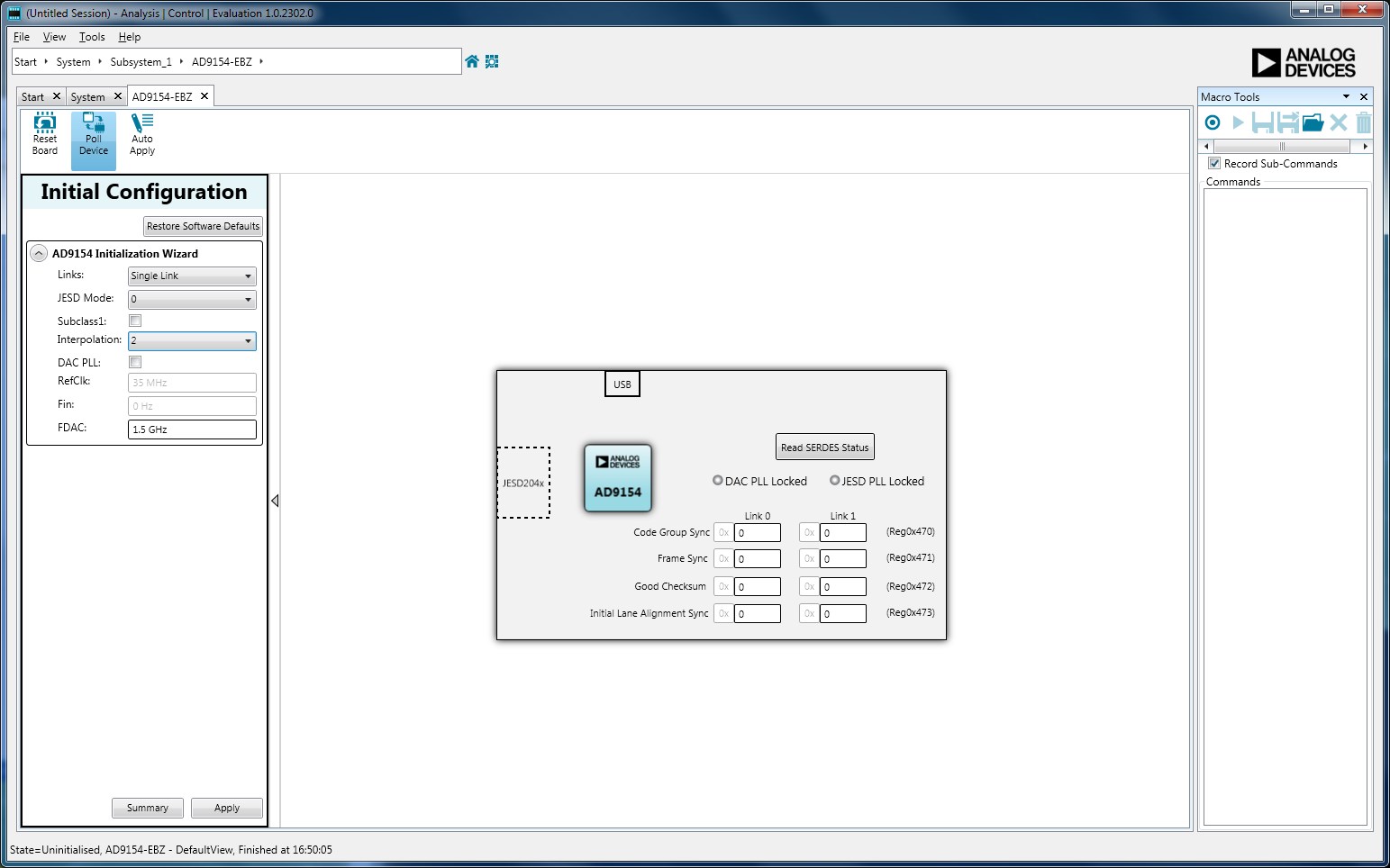Toggle the Poll Device tool
1390x868 pixels.
tap(94, 134)
